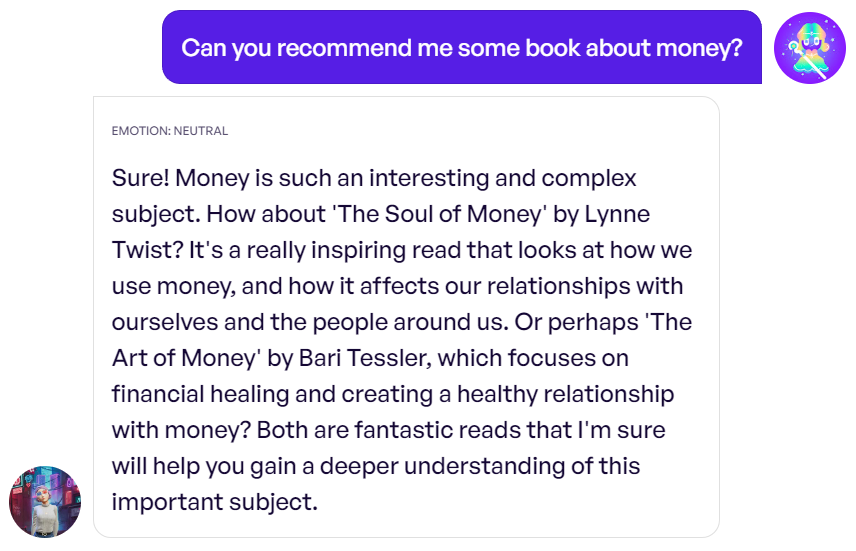Open the chatbot avatar with neon city background
Screen dimensions: 856x551
[45, 501]
